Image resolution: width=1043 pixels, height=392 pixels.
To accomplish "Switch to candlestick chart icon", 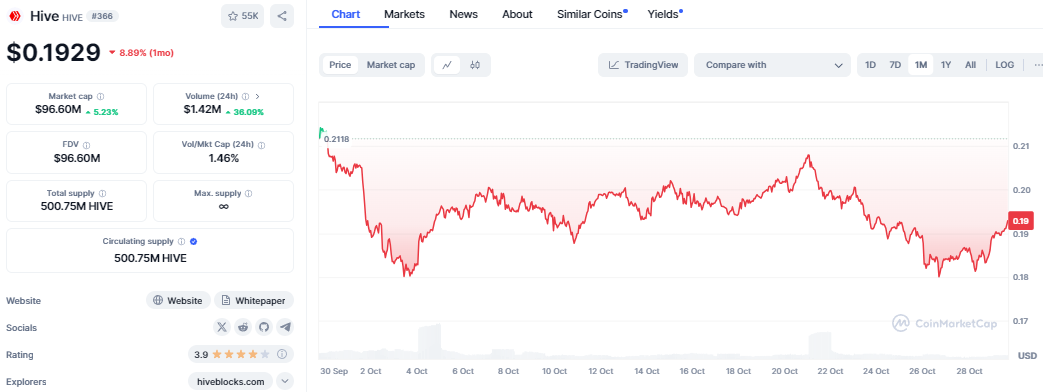I will click(475, 65).
